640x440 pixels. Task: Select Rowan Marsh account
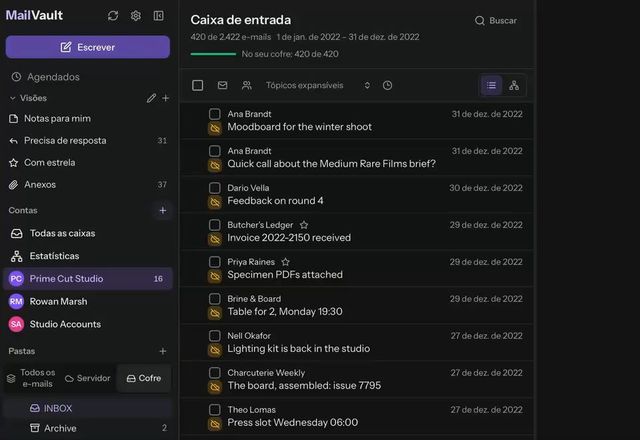coord(88,301)
